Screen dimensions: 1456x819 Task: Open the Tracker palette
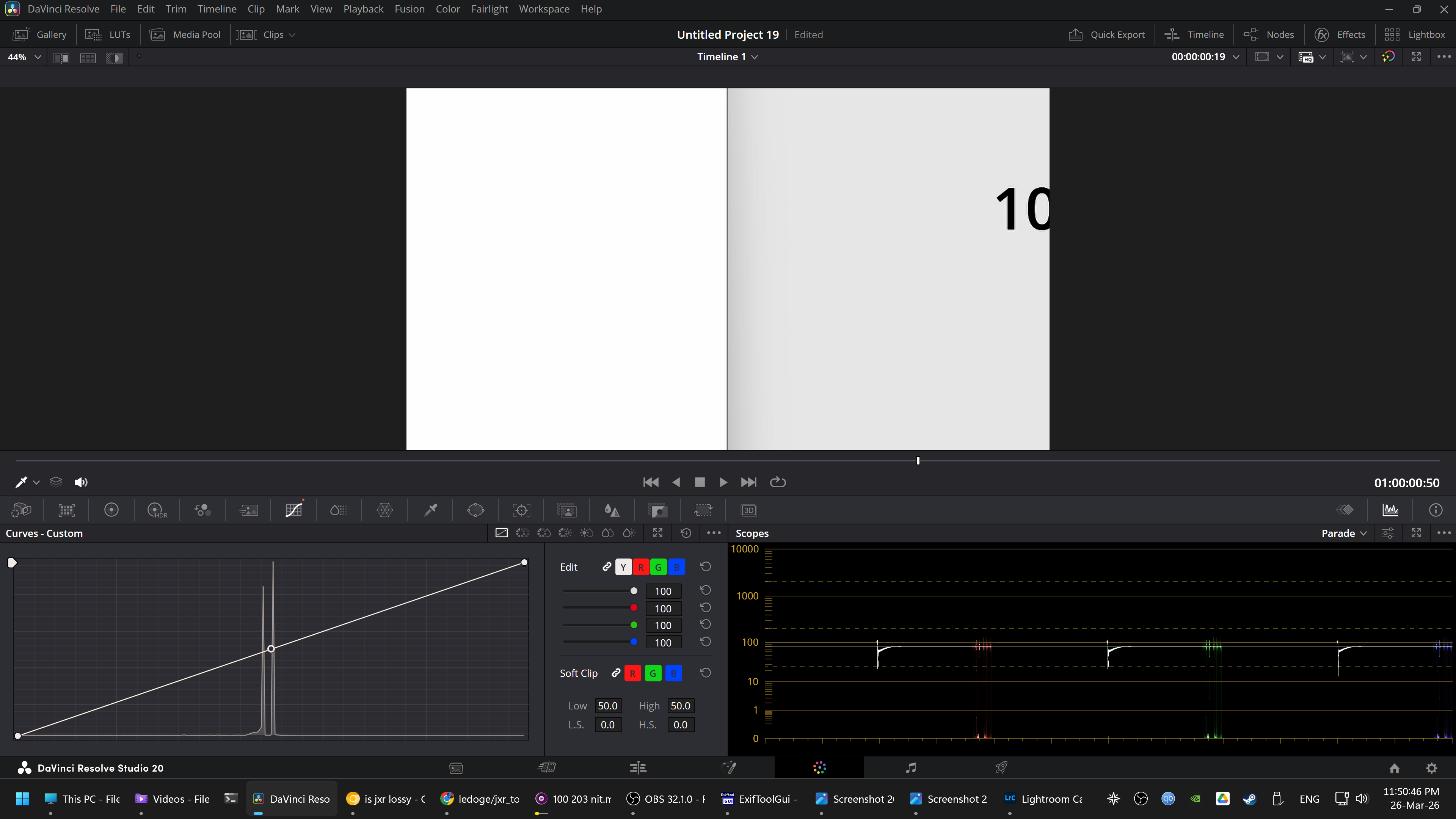pyautogui.click(x=521, y=510)
